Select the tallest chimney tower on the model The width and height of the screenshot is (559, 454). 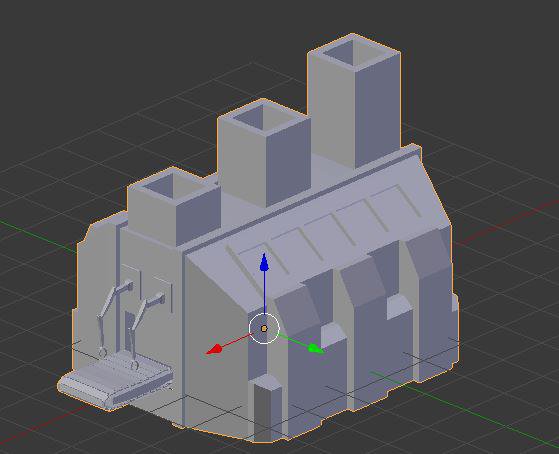click(354, 102)
